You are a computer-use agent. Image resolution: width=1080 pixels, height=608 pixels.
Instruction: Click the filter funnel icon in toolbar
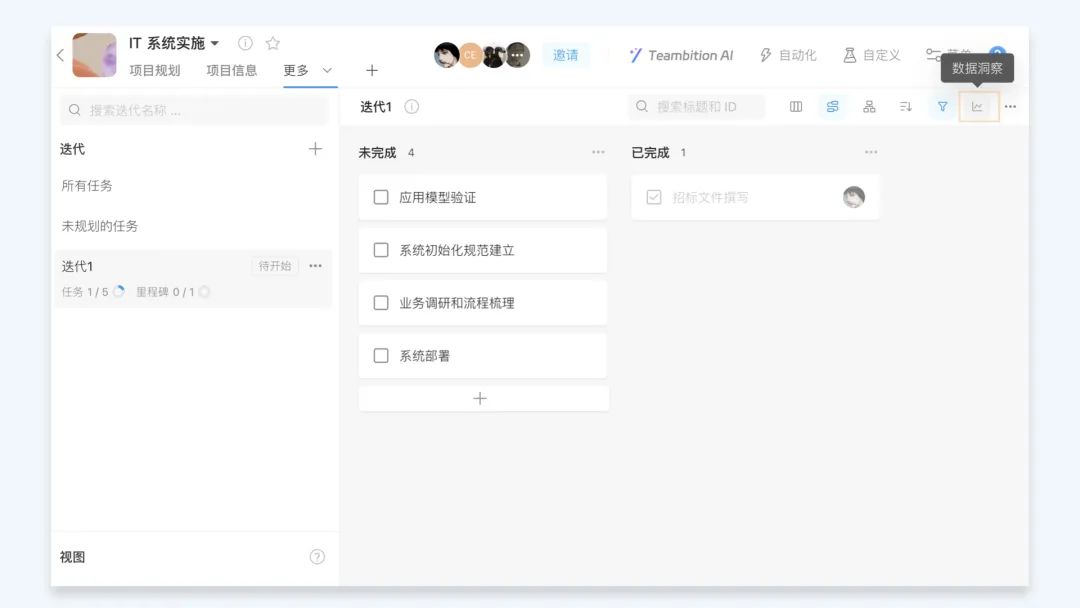tap(942, 107)
